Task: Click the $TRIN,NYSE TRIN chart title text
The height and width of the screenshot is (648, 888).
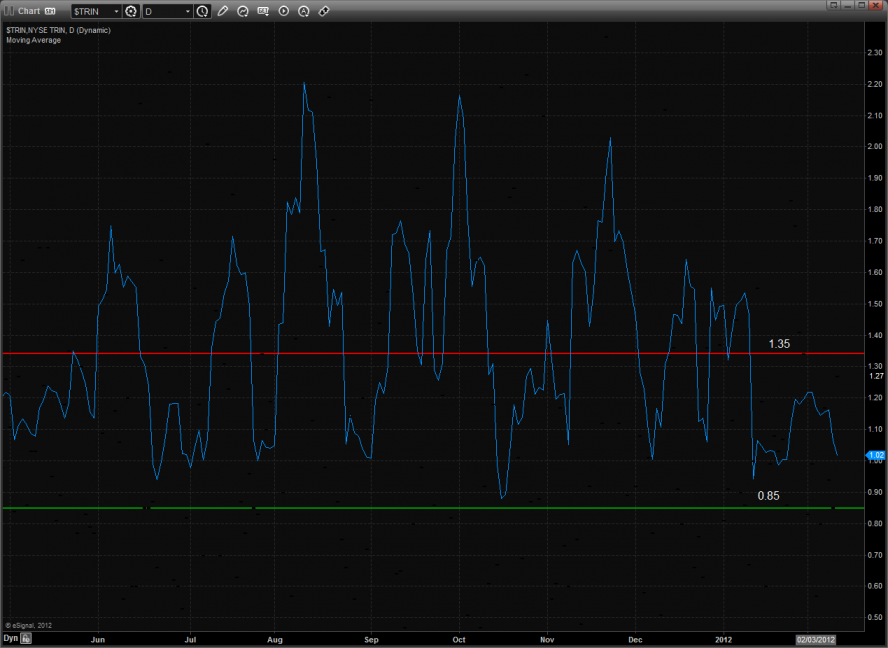Action: [x=58, y=31]
